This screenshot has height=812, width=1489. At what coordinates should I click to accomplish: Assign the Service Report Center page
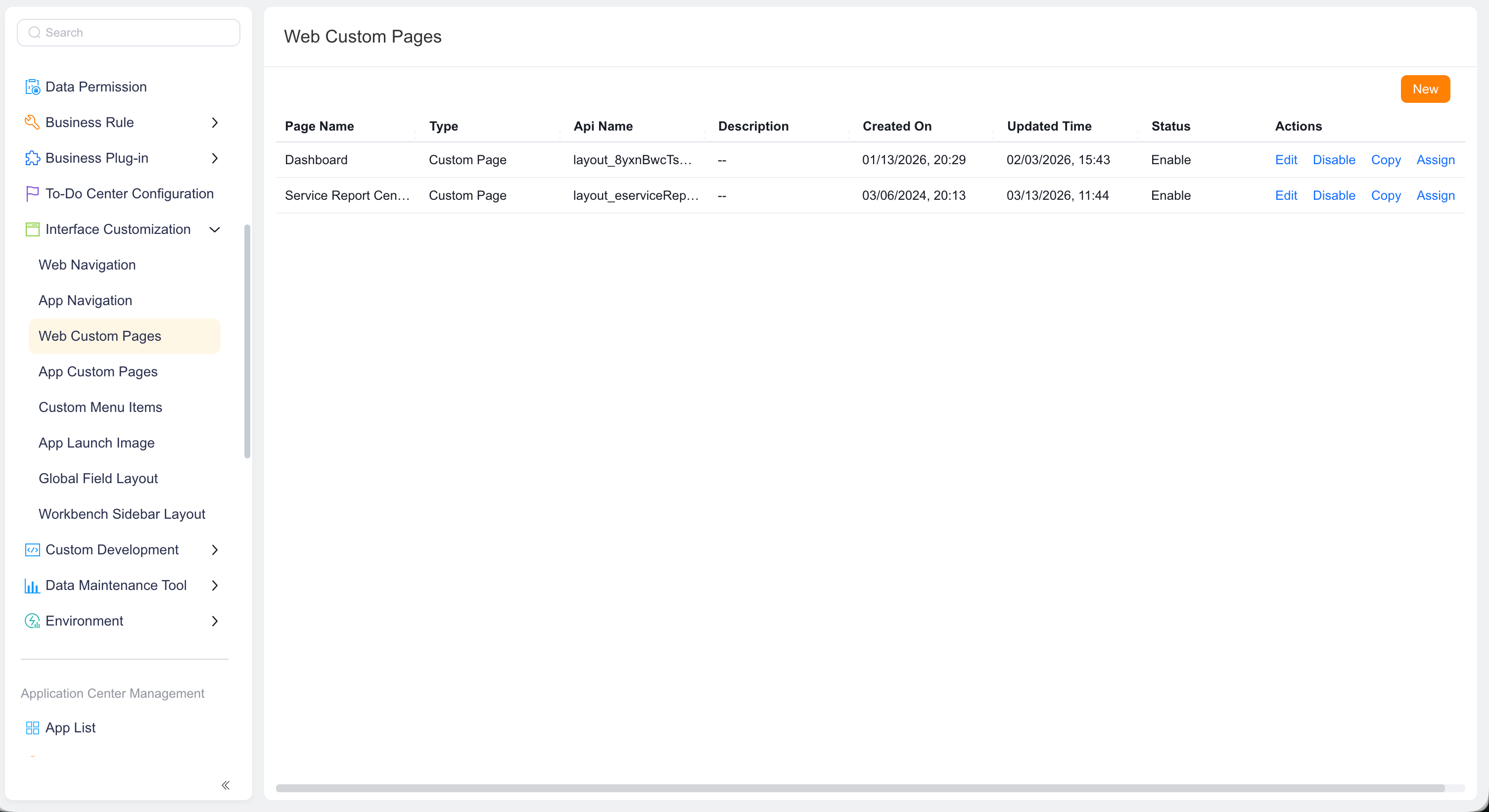[1436, 196]
